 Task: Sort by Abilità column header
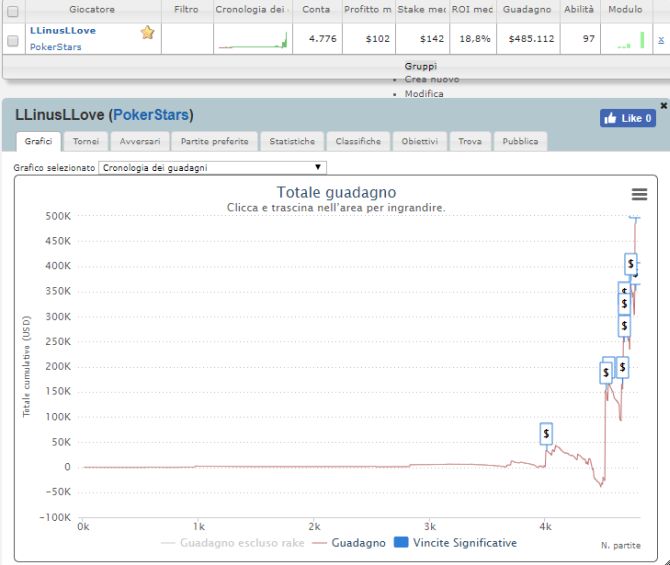pyautogui.click(x=579, y=9)
